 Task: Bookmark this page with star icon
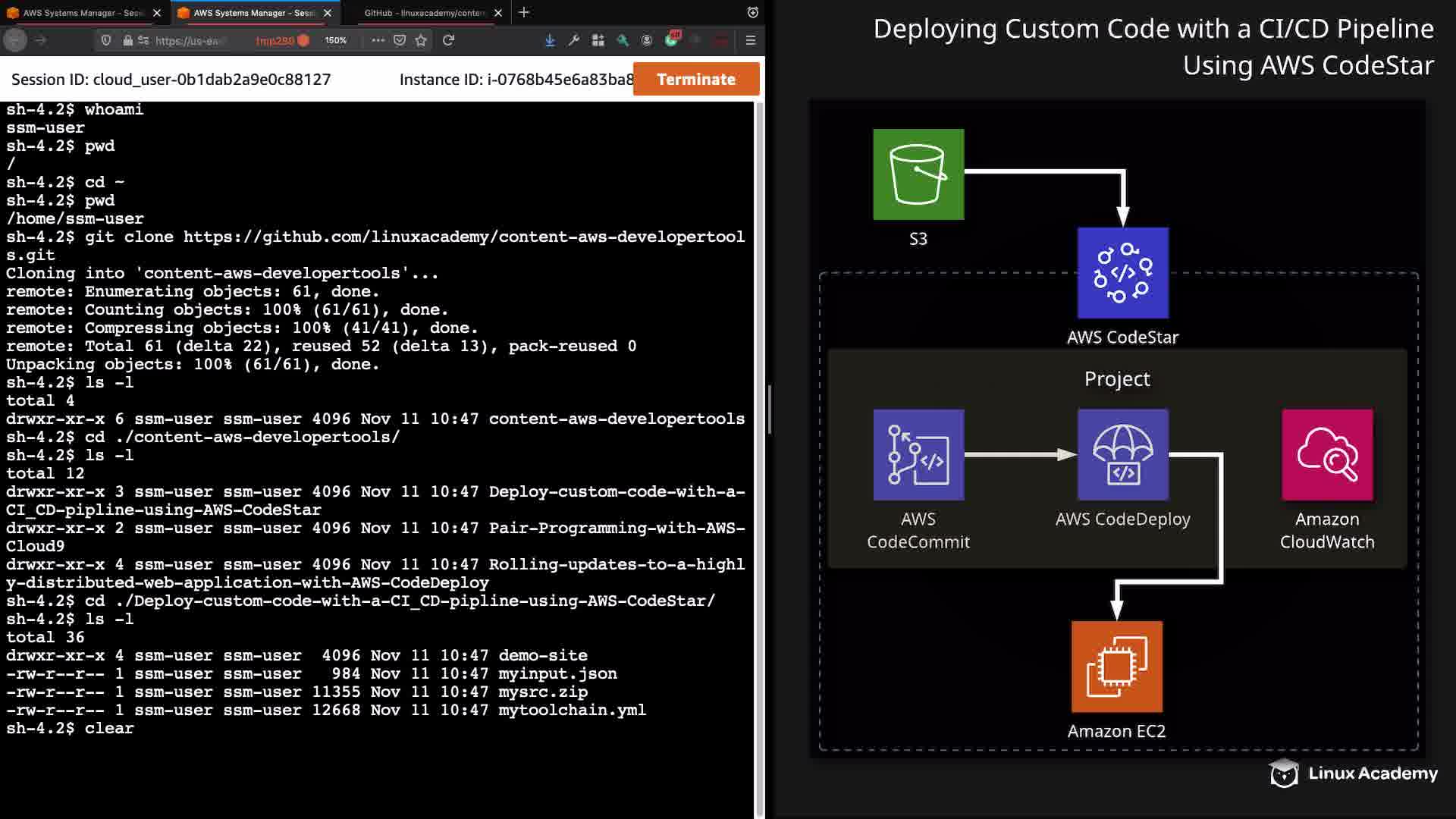click(421, 40)
